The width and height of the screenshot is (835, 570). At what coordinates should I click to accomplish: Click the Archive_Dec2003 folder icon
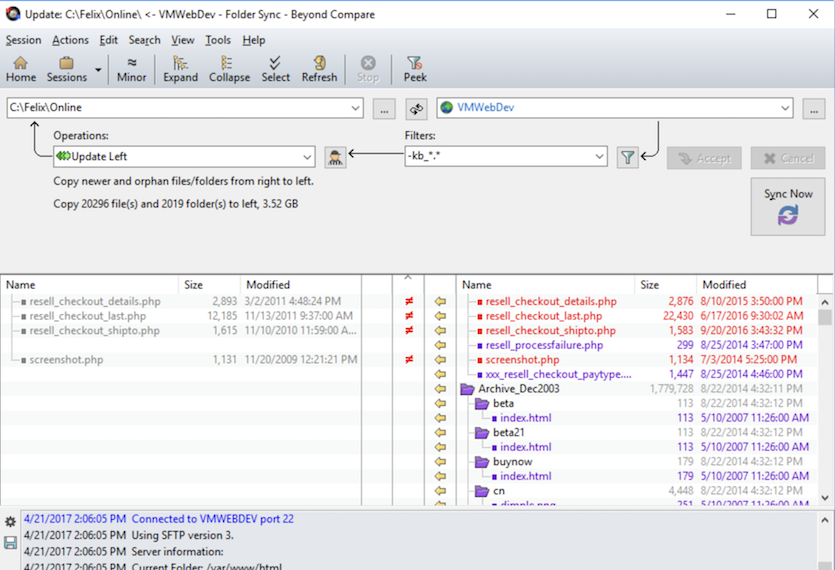coord(467,389)
